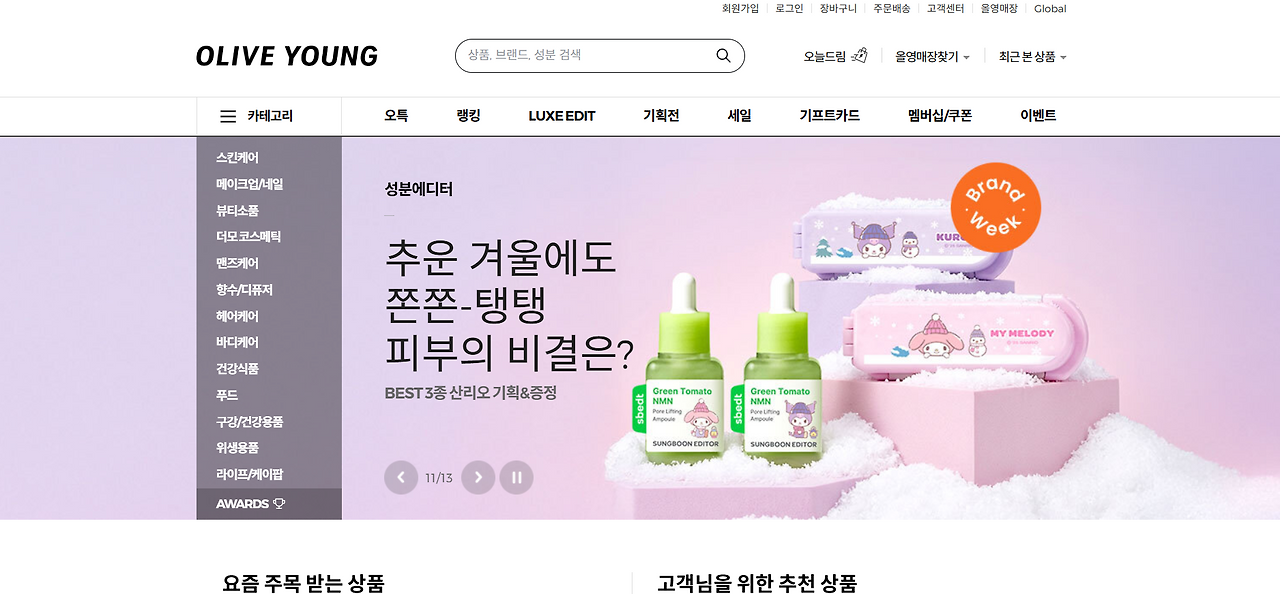1280x594 pixels.
Task: Select the 랭킹 menu item
Action: (x=468, y=116)
